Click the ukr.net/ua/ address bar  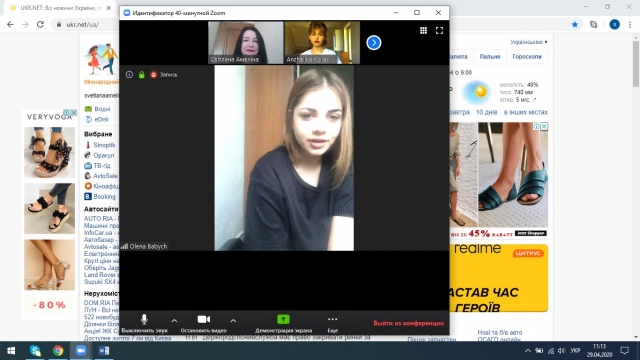[x=84, y=24]
